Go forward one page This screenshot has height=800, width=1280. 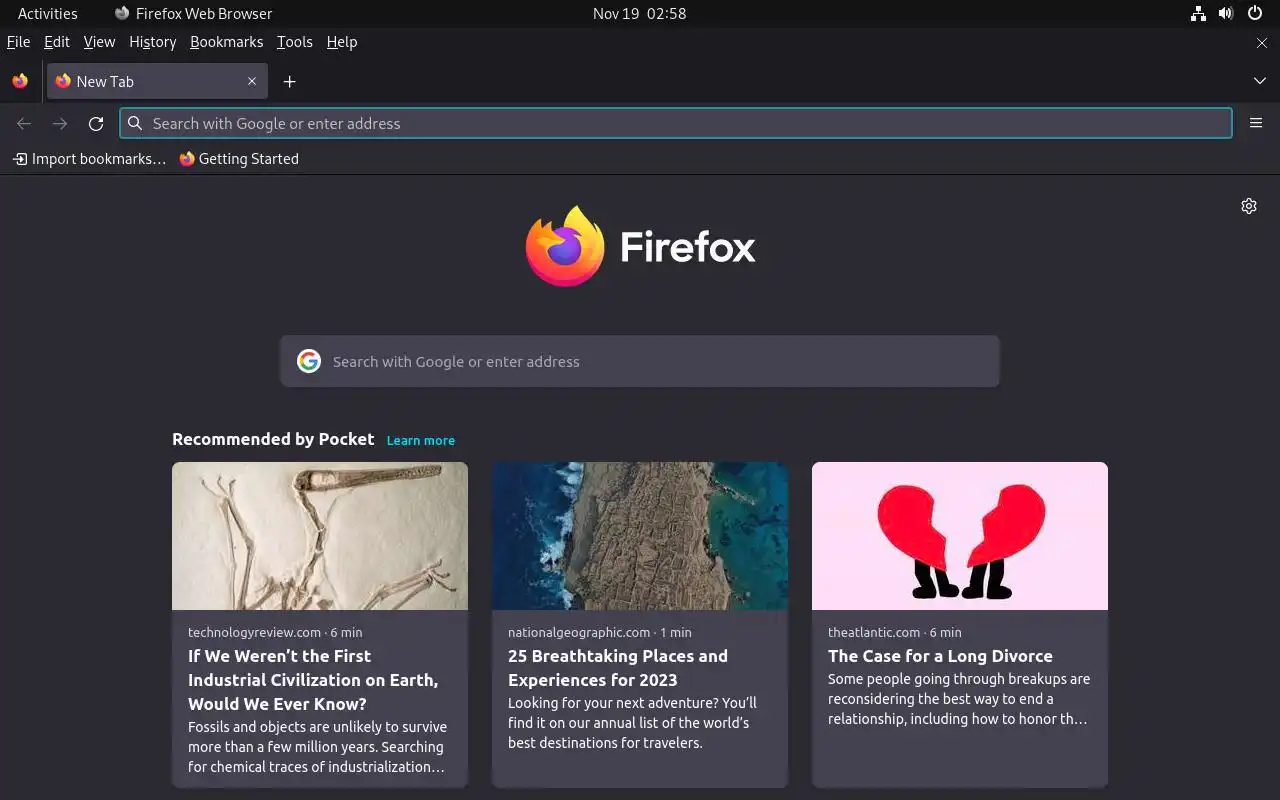(x=60, y=124)
